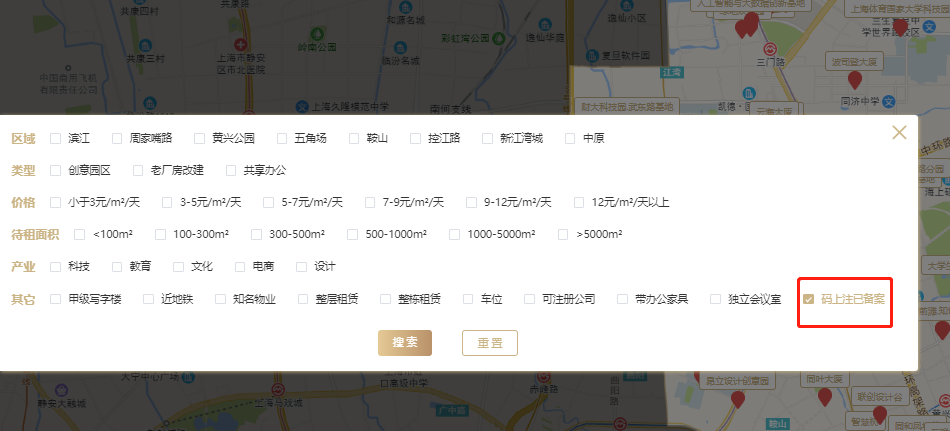Check the 控江路 checkbox
The image size is (950, 431).
[x=415, y=138]
